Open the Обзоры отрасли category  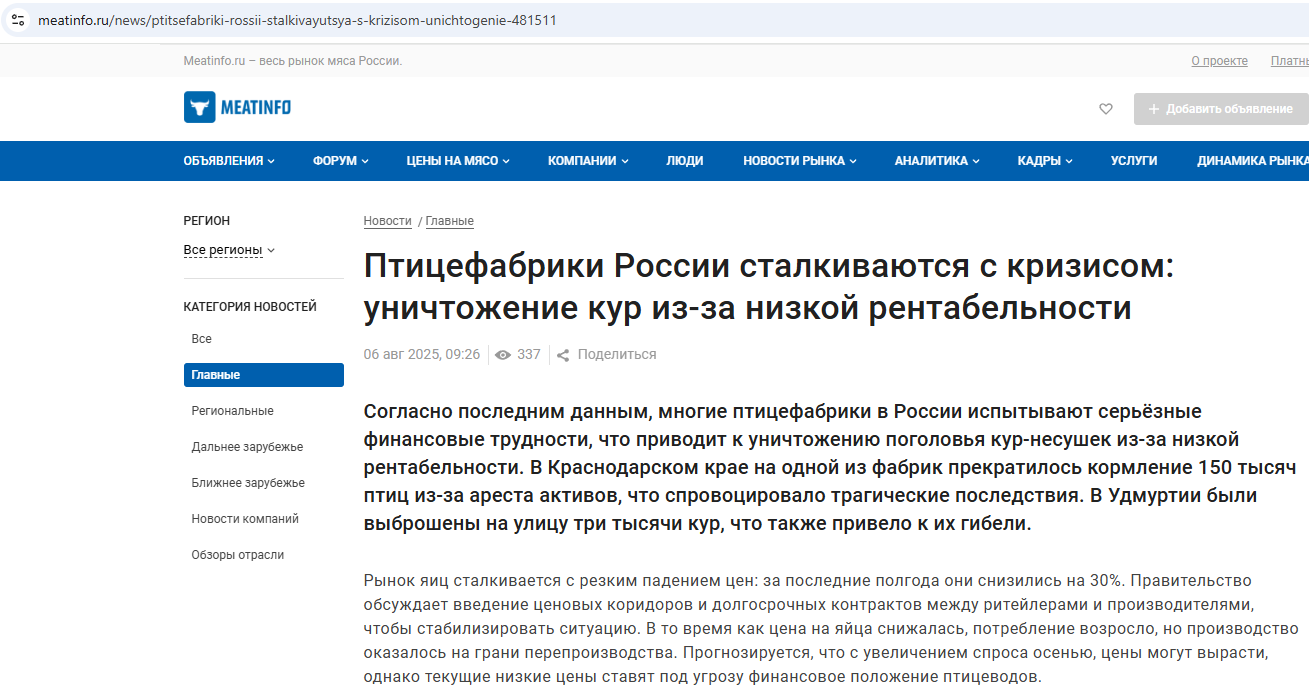point(238,555)
